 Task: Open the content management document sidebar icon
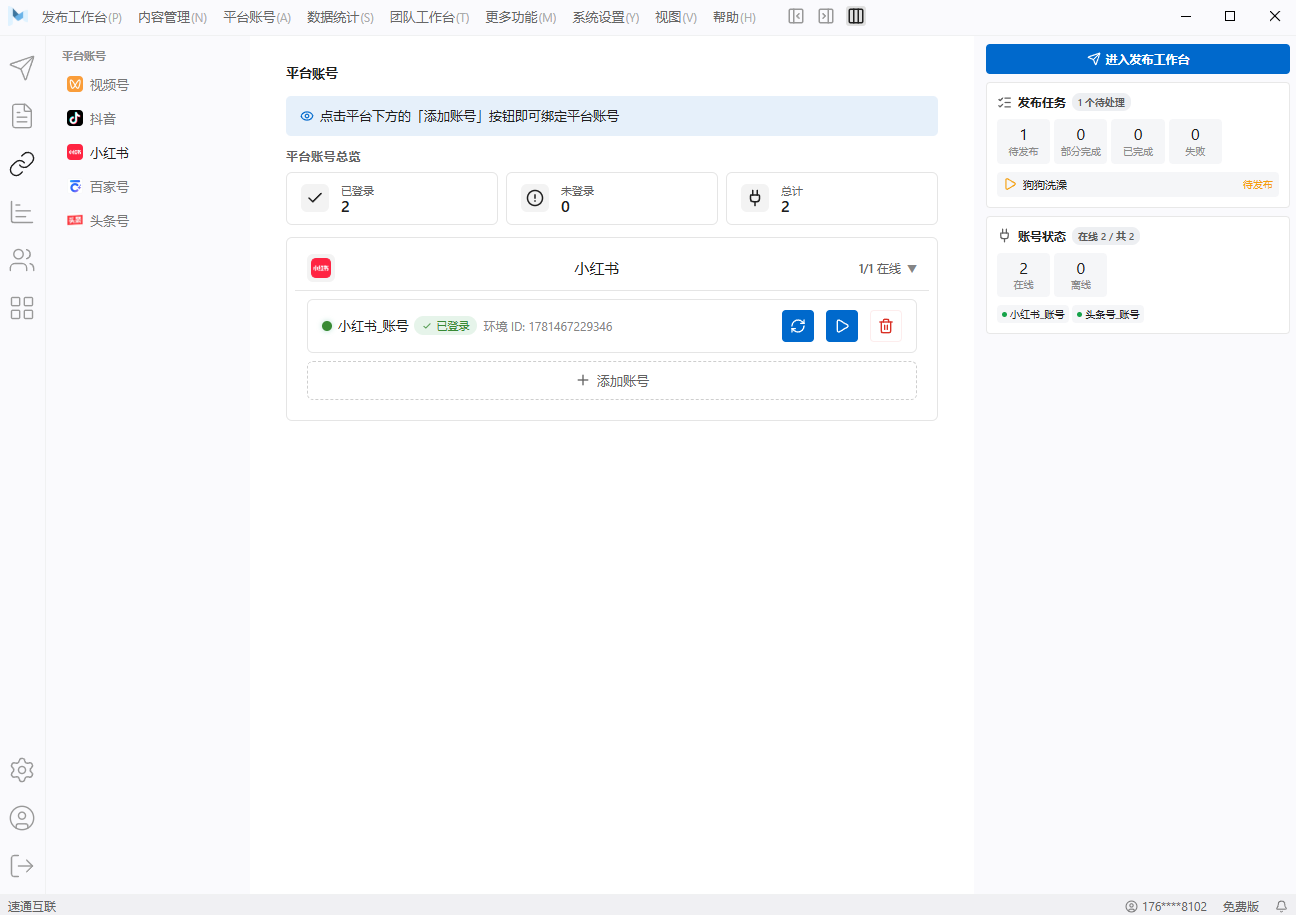(x=22, y=116)
